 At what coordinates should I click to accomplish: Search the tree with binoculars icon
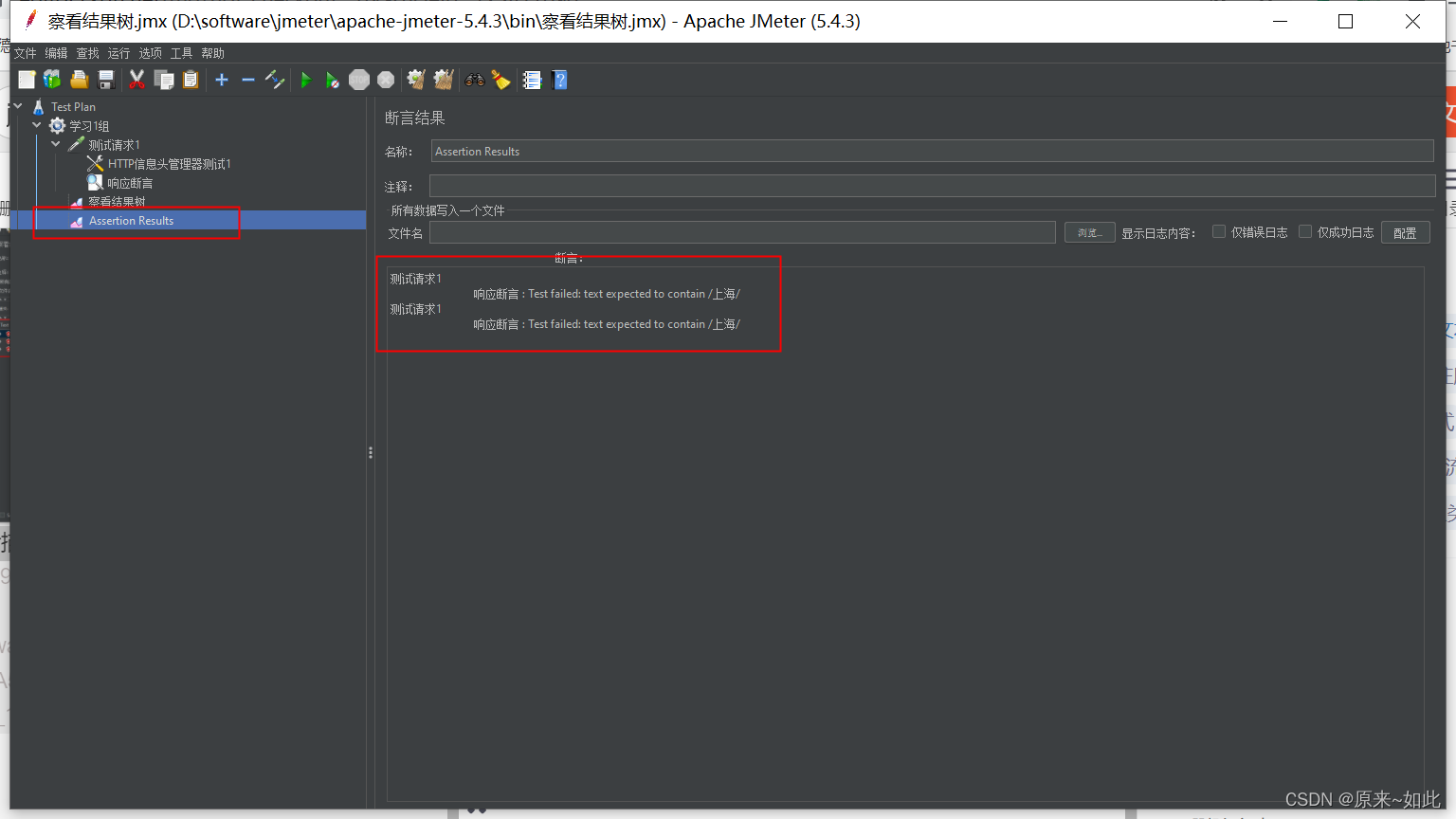tap(475, 80)
